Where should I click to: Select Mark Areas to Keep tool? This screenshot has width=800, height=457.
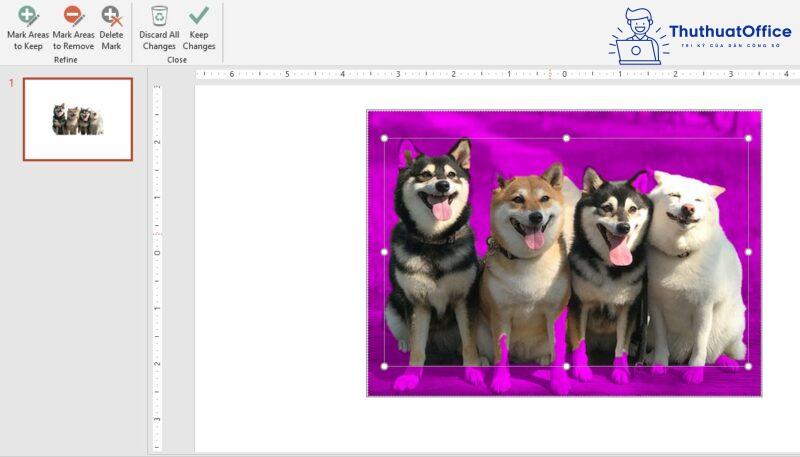click(x=28, y=28)
